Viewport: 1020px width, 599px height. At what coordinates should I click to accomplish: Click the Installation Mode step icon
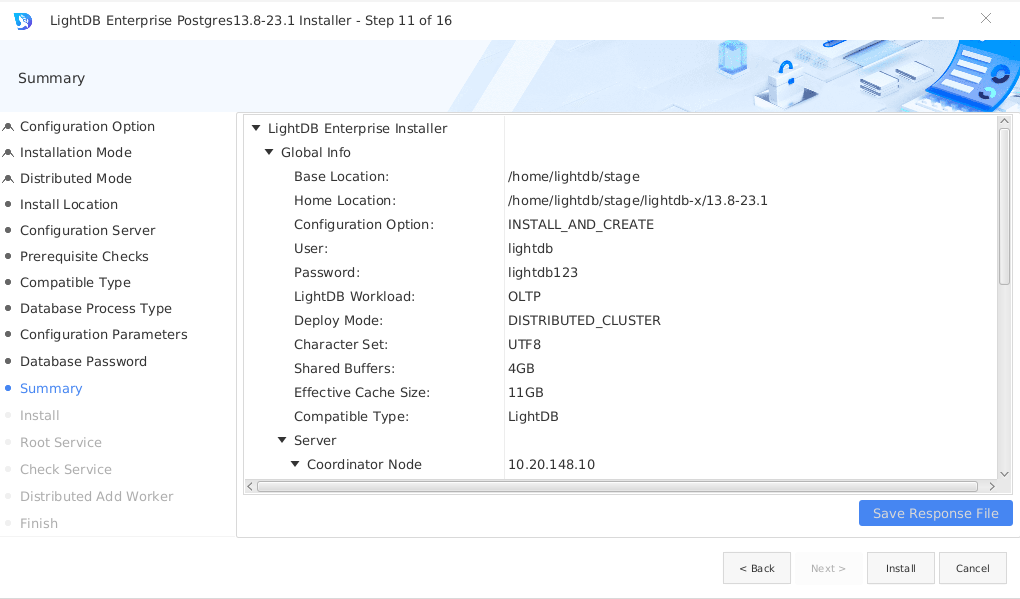(8, 153)
